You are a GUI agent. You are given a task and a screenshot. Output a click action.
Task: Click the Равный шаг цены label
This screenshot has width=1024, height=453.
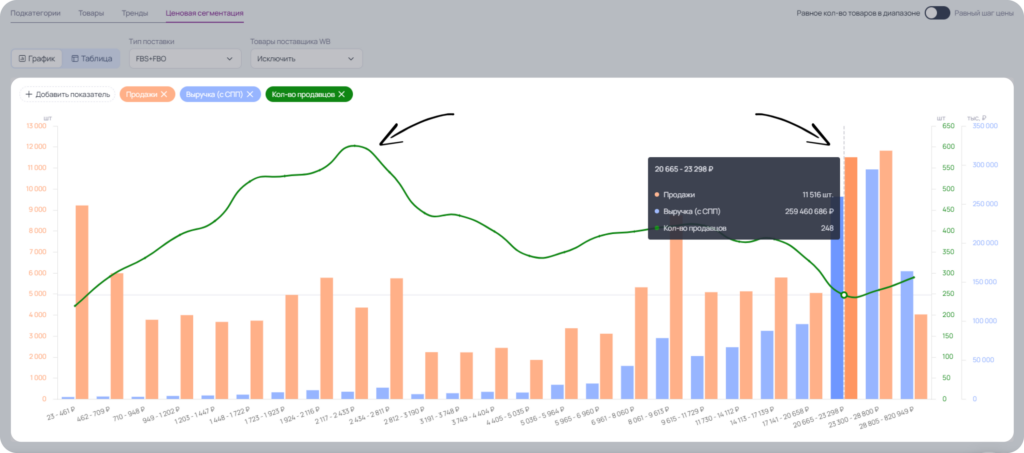click(984, 13)
